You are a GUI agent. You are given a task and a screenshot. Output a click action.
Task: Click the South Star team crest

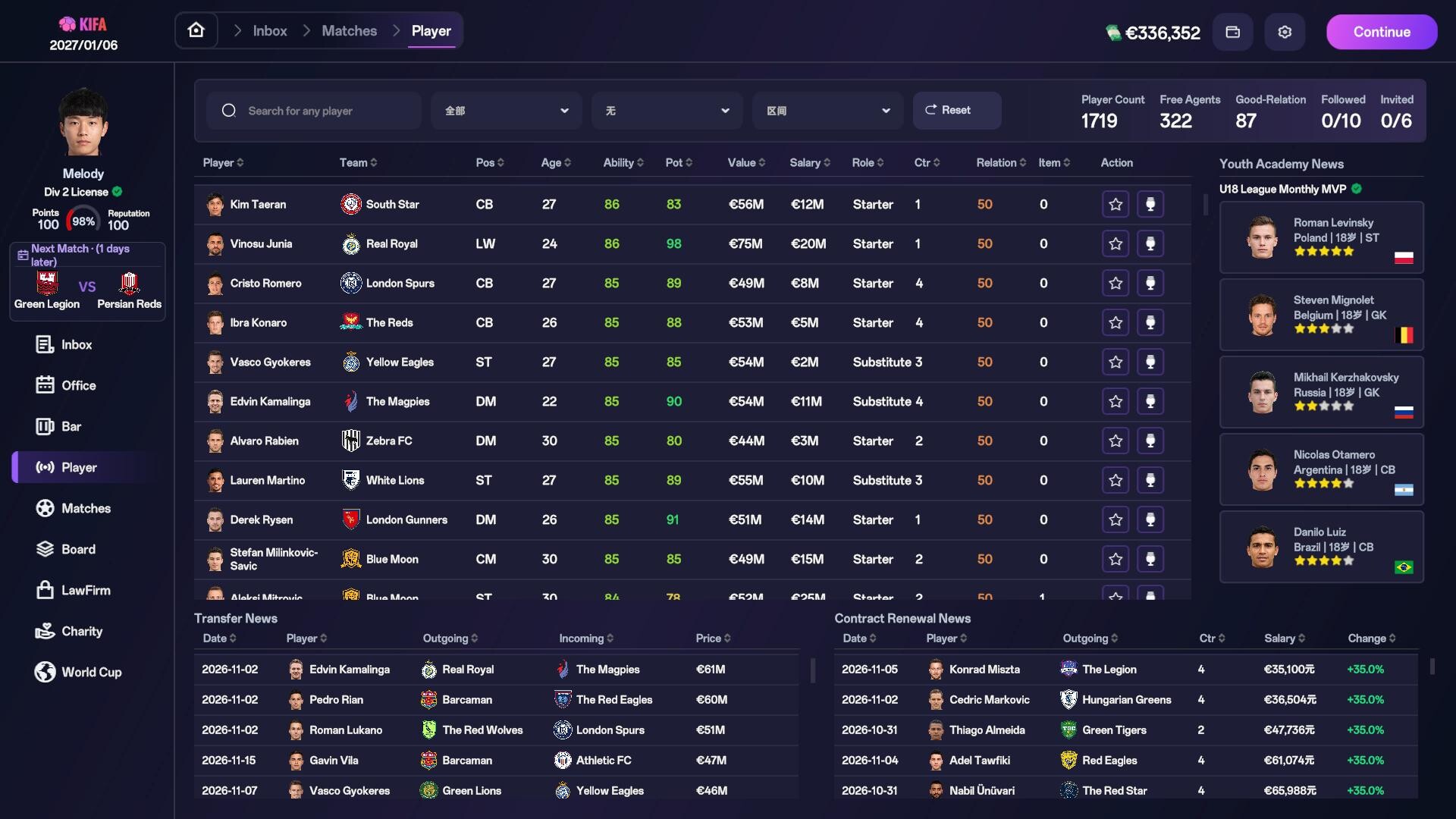350,204
